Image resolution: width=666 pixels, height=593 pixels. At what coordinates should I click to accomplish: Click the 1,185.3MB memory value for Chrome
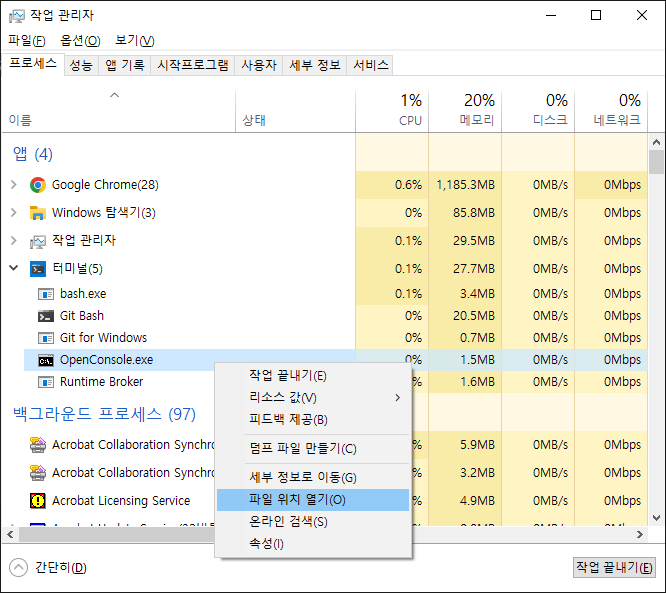point(466,185)
